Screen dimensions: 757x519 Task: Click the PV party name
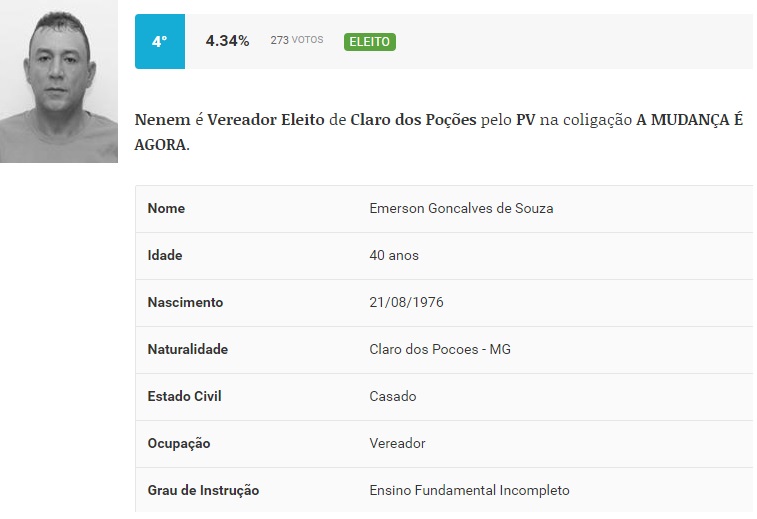(x=525, y=120)
